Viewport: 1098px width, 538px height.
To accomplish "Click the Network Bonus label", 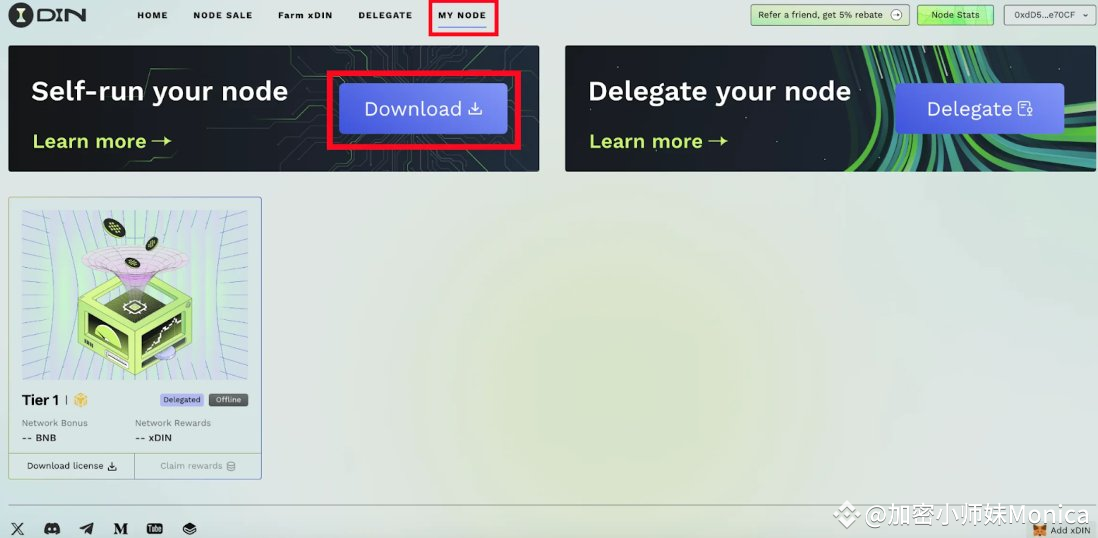I will (x=55, y=423).
